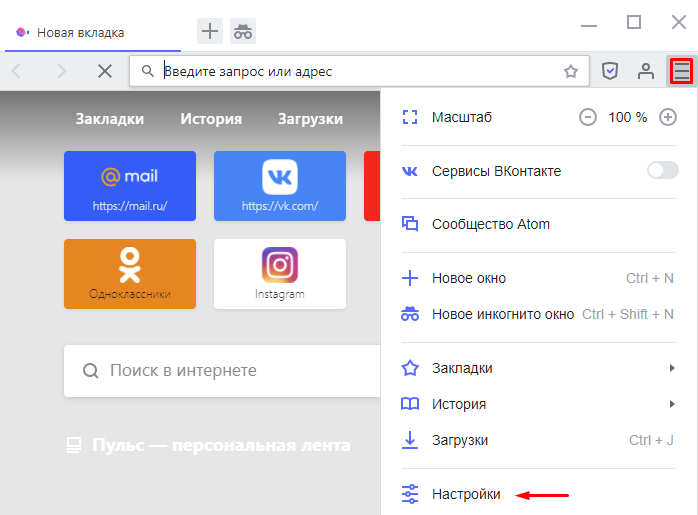This screenshot has height=515, width=698.
Task: Open the hamburger main menu
Action: [682, 71]
